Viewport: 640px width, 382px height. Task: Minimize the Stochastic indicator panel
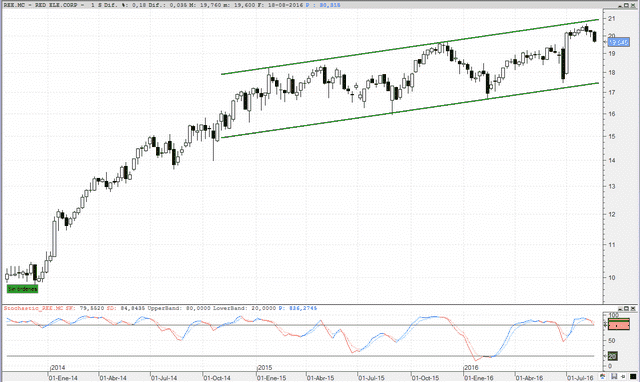(620, 309)
